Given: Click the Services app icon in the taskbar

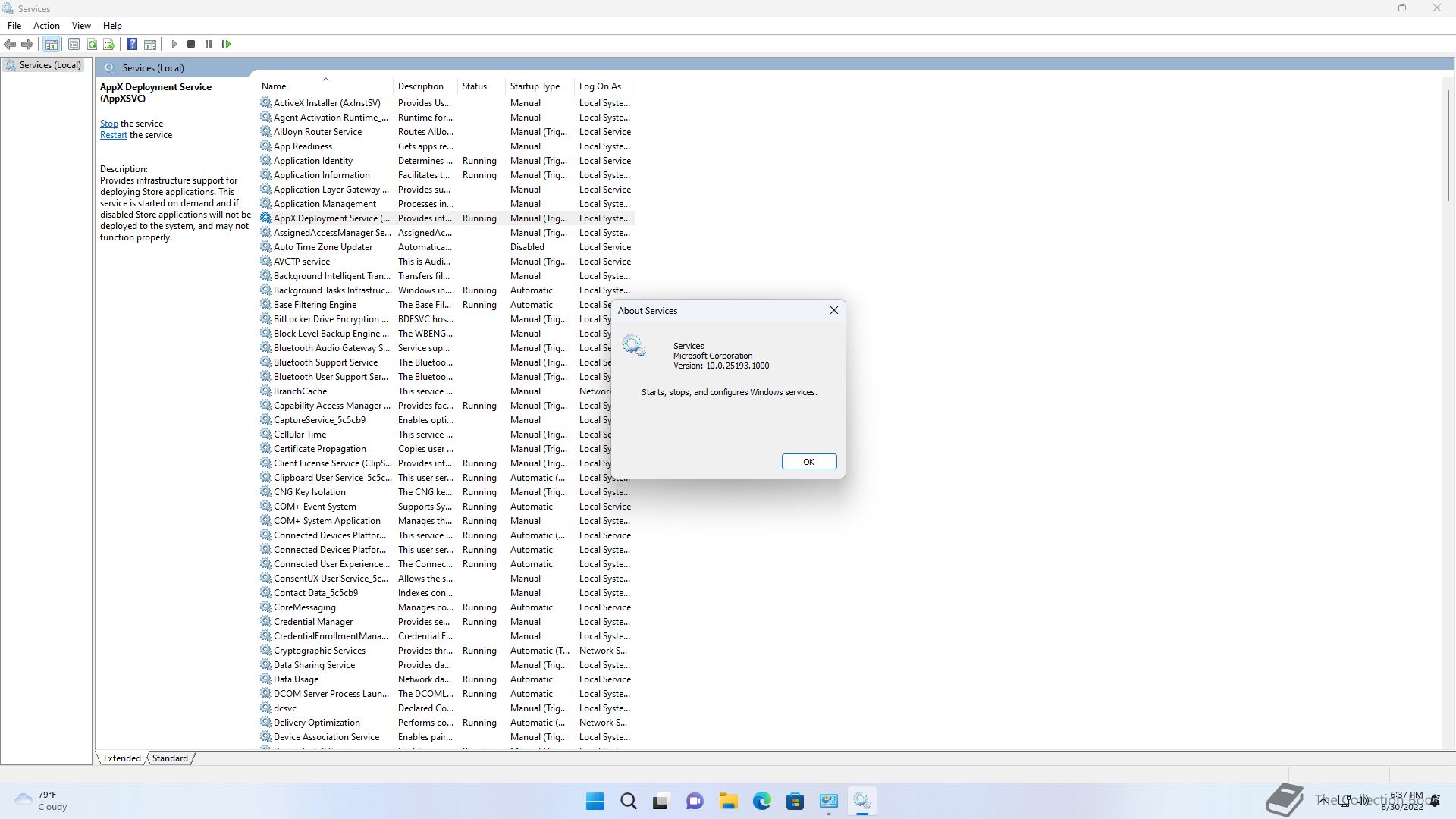Looking at the screenshot, I should (x=862, y=801).
